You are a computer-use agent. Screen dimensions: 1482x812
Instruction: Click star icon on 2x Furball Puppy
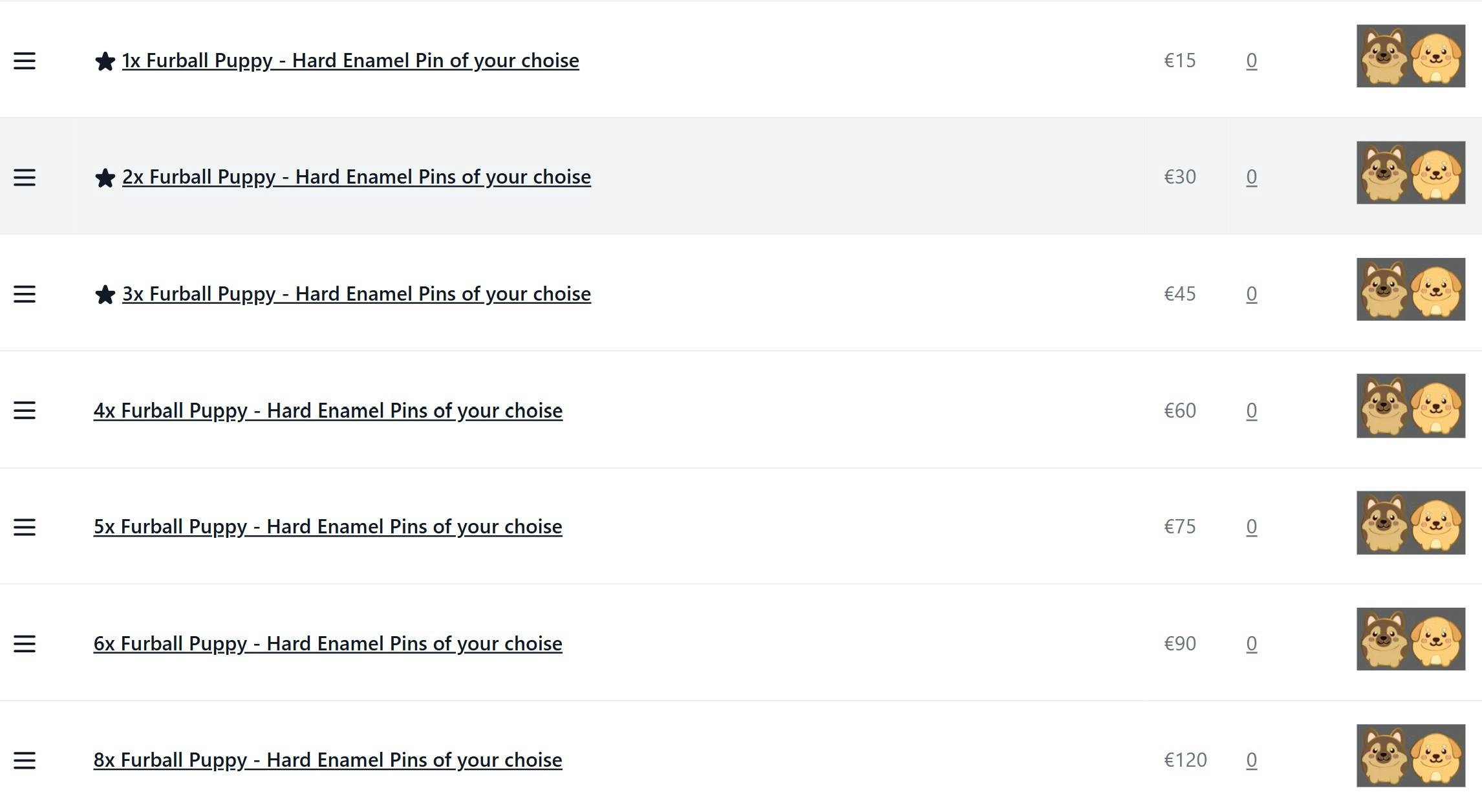(105, 178)
